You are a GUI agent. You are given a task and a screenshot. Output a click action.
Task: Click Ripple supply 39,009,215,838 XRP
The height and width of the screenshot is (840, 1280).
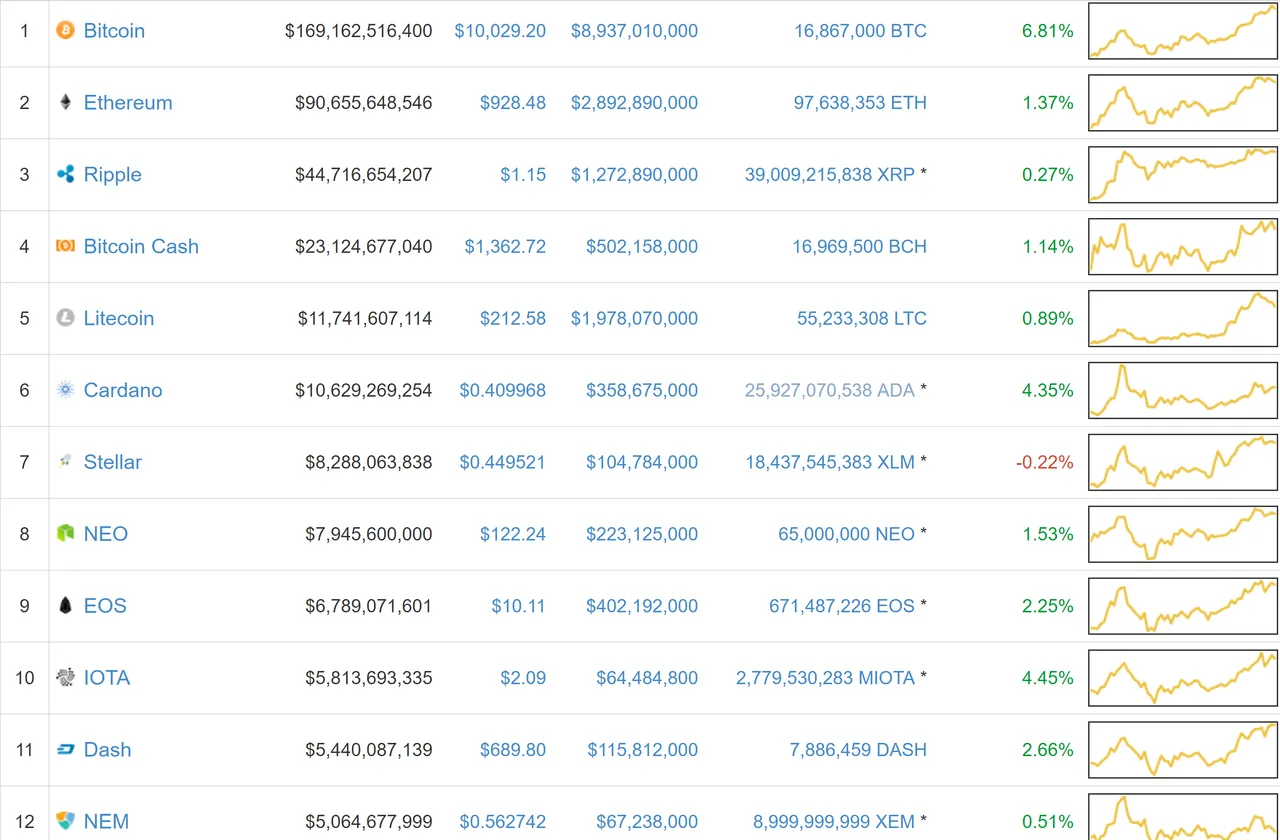pos(830,175)
